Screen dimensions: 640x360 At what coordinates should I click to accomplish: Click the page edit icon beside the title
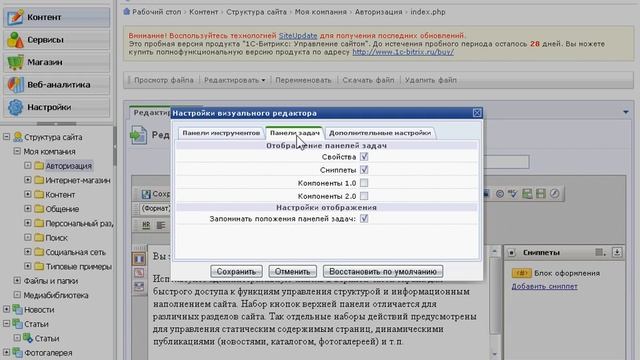click(138, 135)
